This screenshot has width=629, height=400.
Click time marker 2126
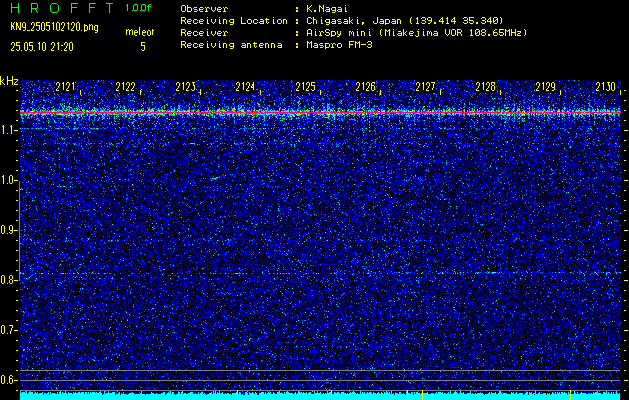[365, 87]
